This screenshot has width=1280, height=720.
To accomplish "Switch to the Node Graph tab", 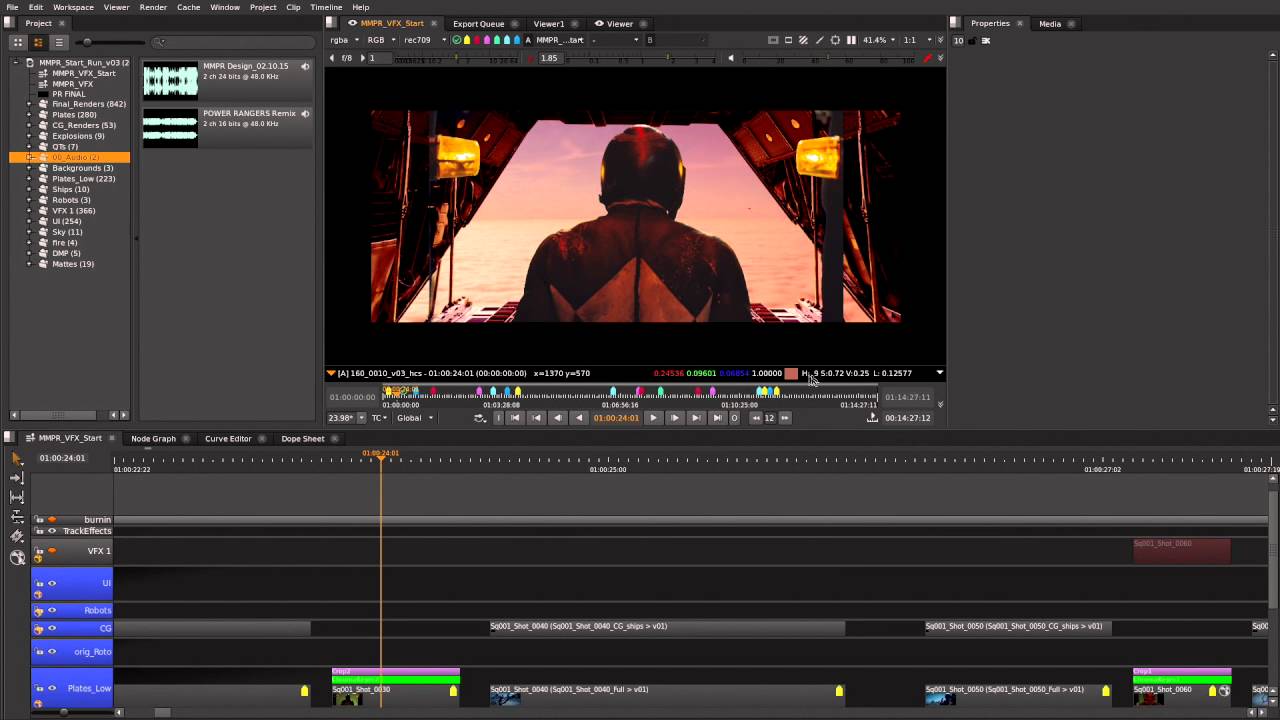I will [153, 438].
